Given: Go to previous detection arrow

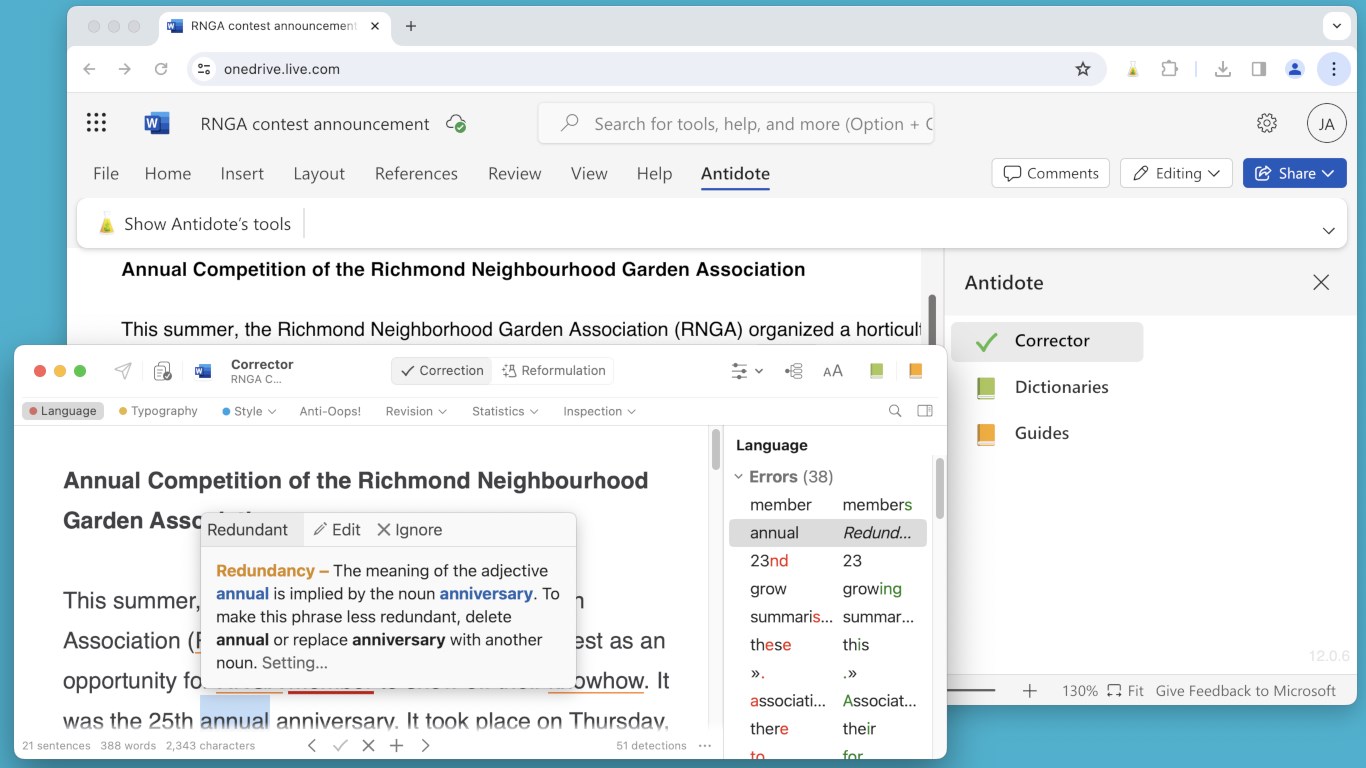Looking at the screenshot, I should pos(312,746).
